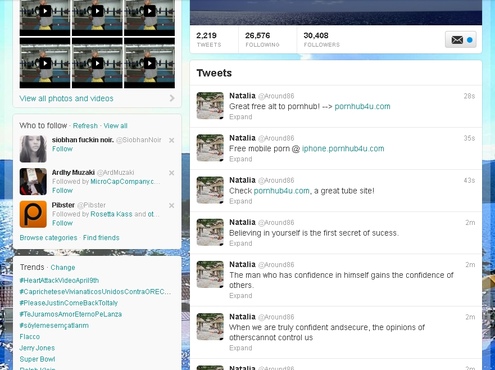The width and height of the screenshot is (495, 370).
Task: Open the 28s timestamp on first tweet
Action: pos(469,96)
